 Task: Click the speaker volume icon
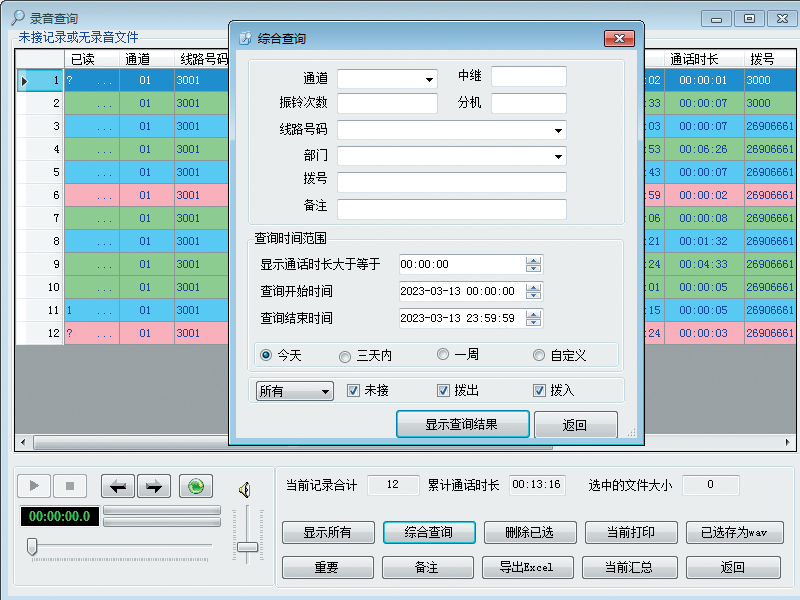(245, 490)
